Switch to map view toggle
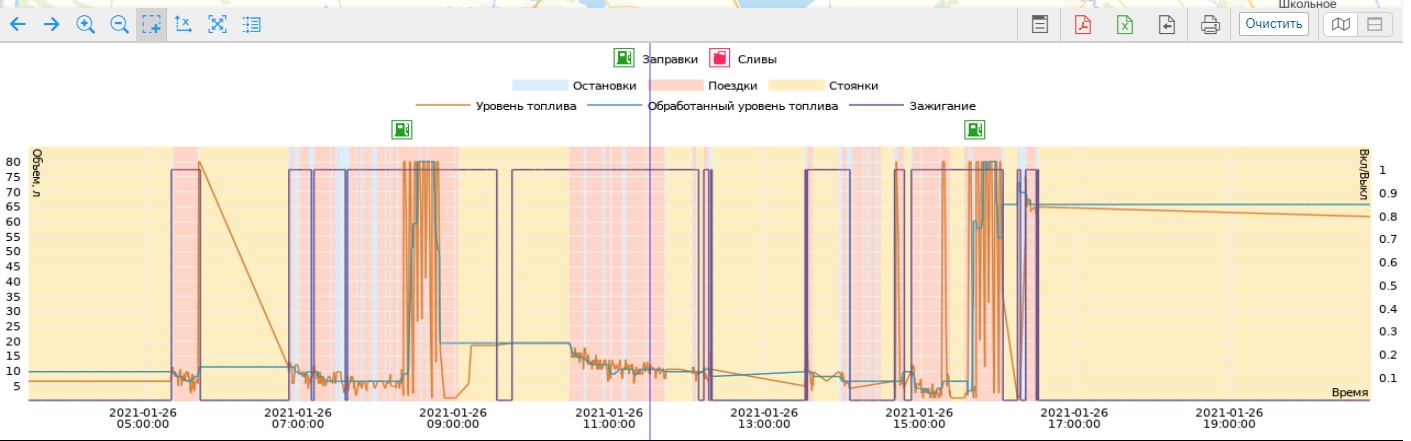Viewport: 1411px width, 441px height. [1342, 25]
